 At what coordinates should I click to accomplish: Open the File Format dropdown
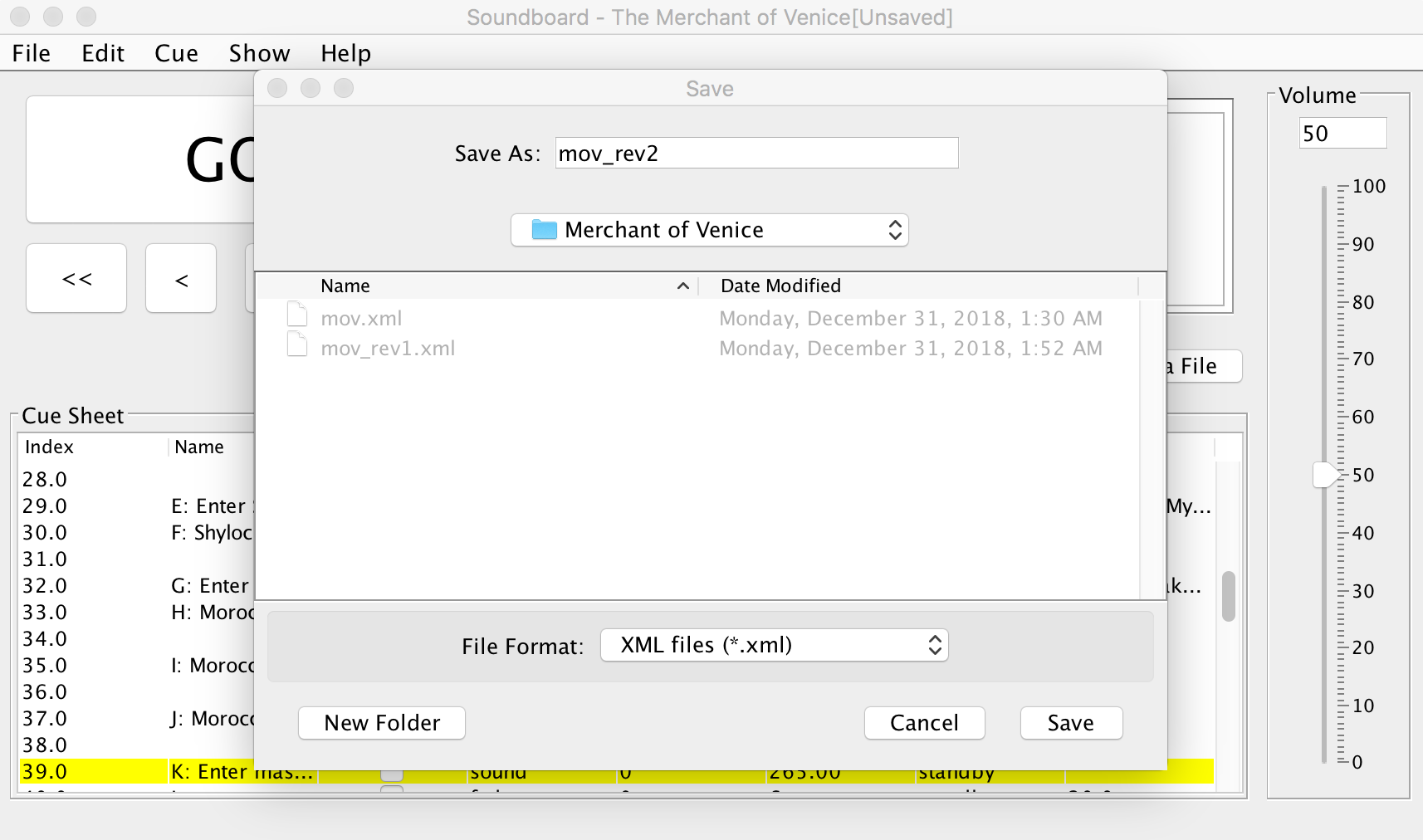click(774, 645)
